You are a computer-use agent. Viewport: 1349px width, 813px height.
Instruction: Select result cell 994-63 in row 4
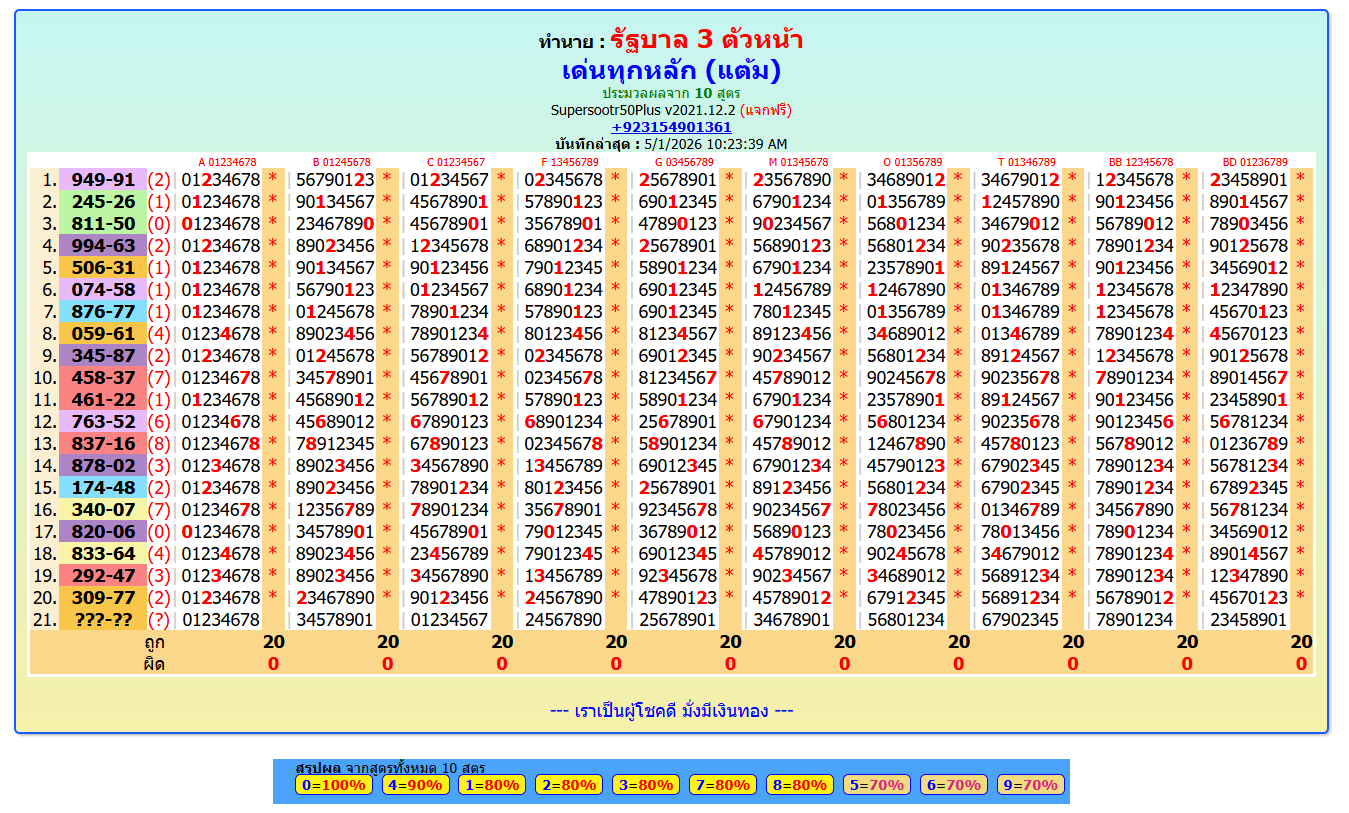103,246
